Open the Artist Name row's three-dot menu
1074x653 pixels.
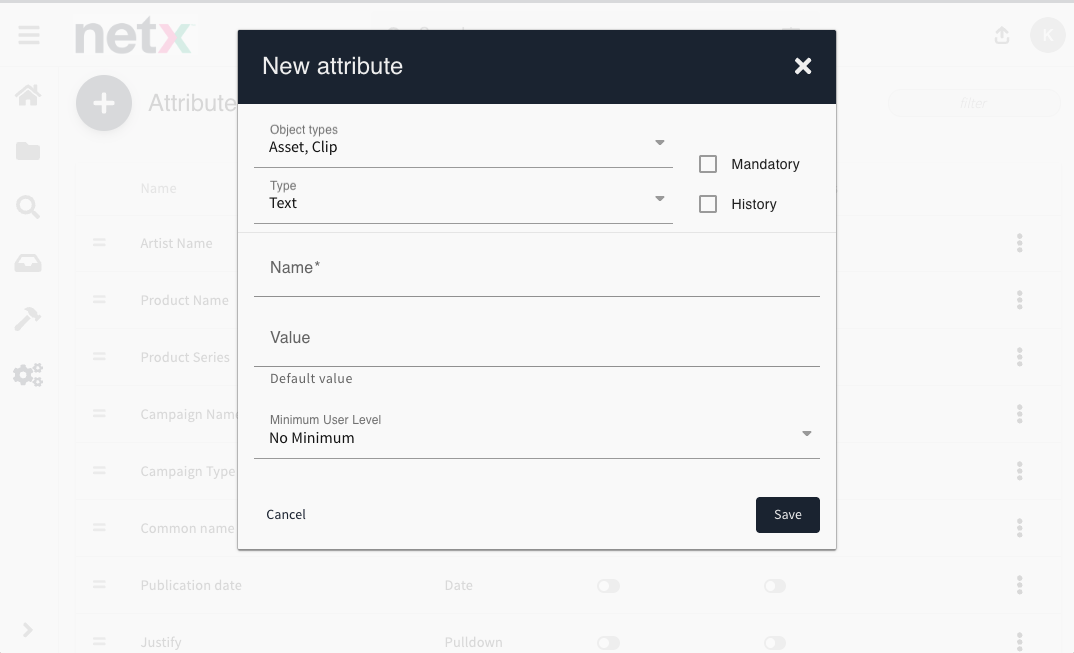pyautogui.click(x=1020, y=243)
